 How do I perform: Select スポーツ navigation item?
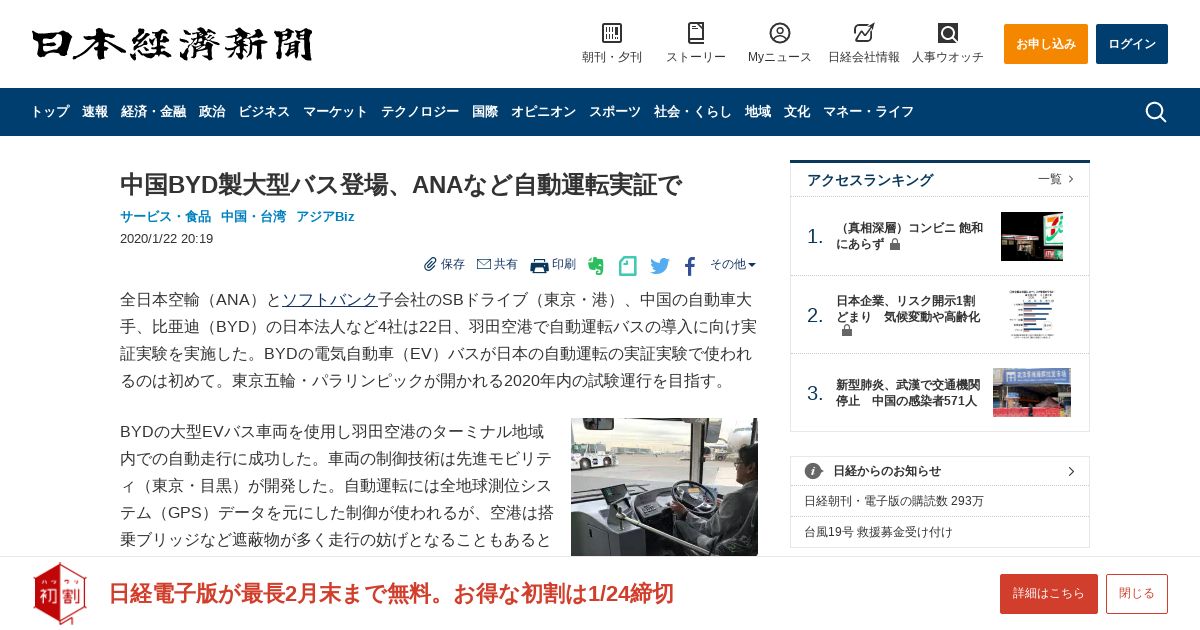click(615, 112)
